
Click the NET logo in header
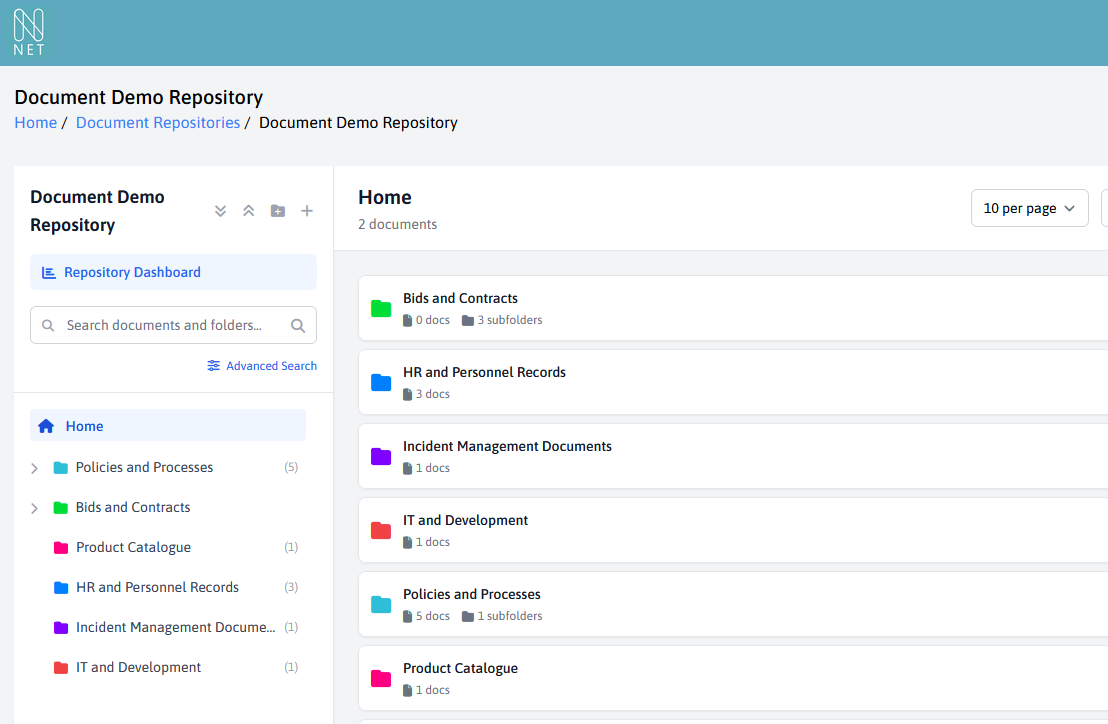pos(29,32)
